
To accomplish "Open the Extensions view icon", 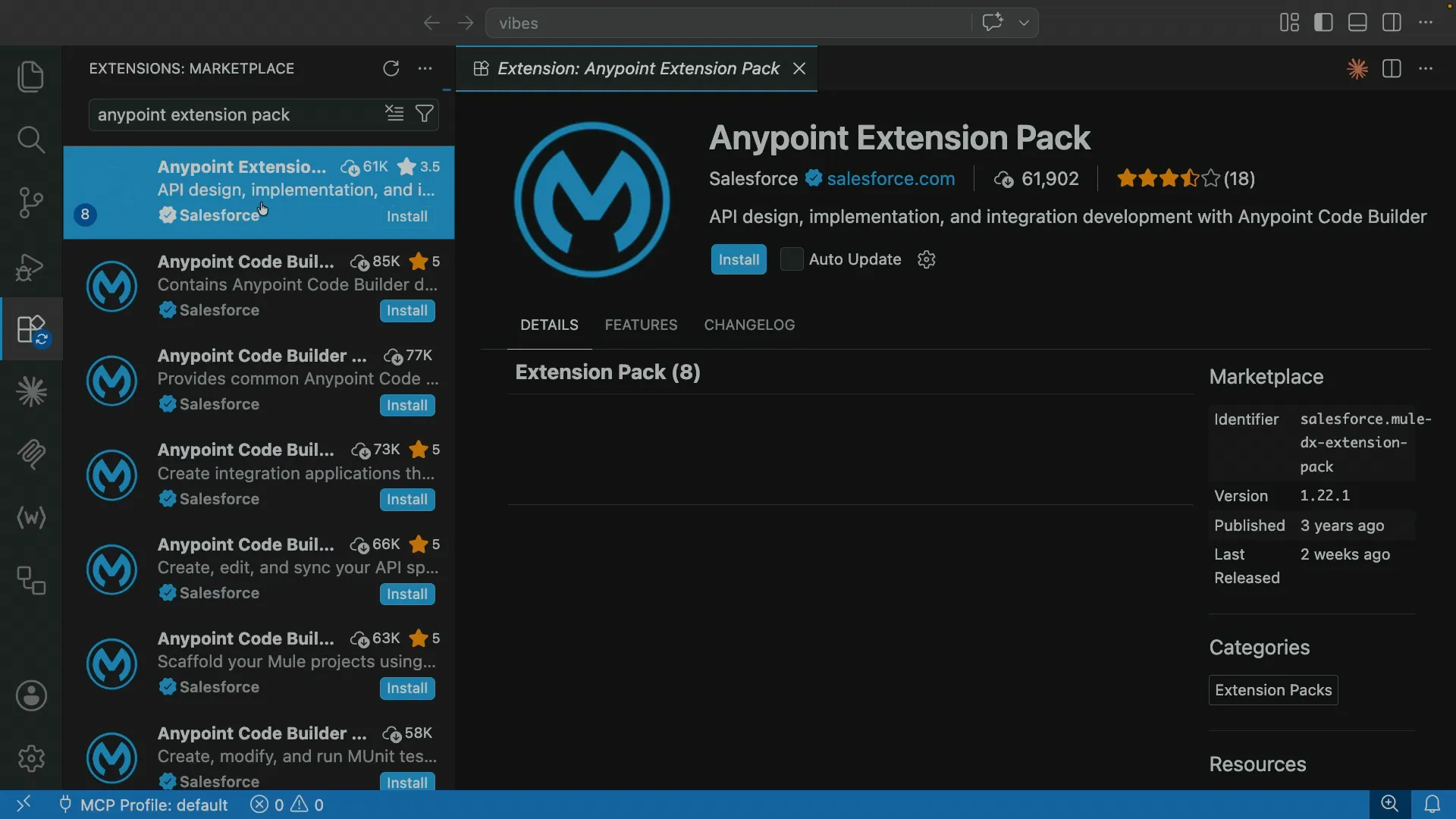I will [31, 329].
